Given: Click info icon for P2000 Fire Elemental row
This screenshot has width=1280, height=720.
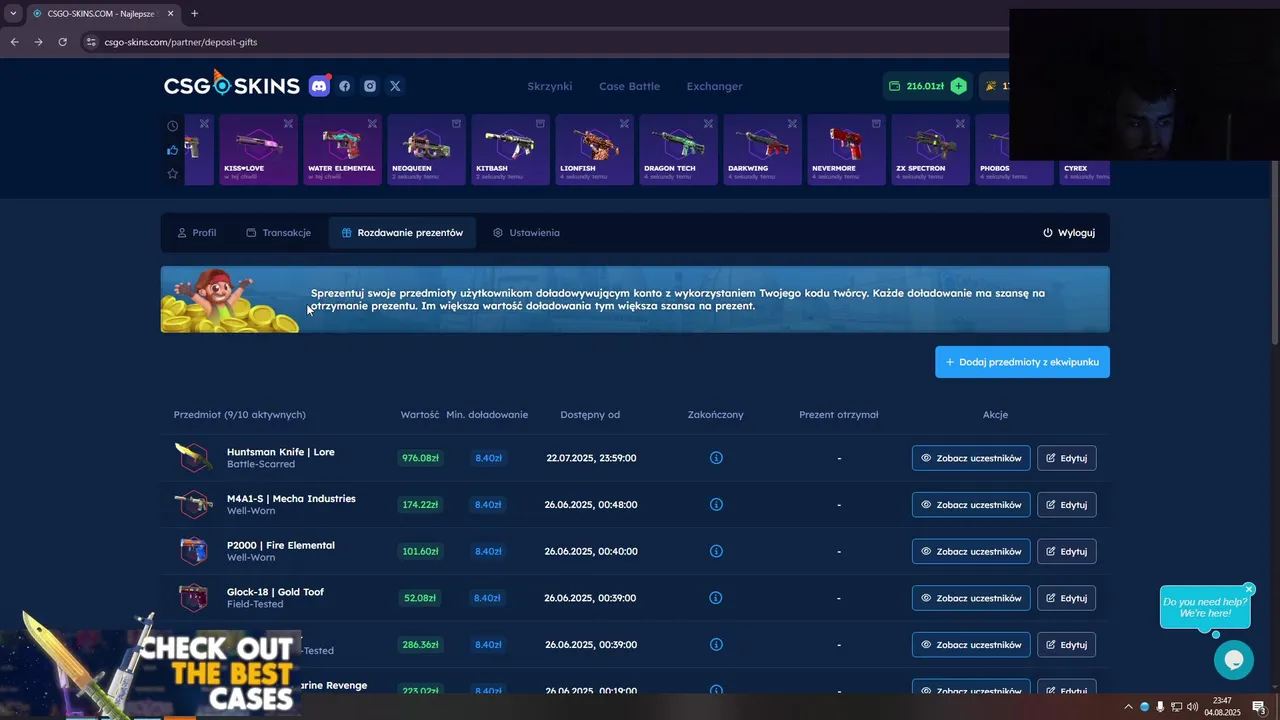Looking at the screenshot, I should [x=716, y=551].
